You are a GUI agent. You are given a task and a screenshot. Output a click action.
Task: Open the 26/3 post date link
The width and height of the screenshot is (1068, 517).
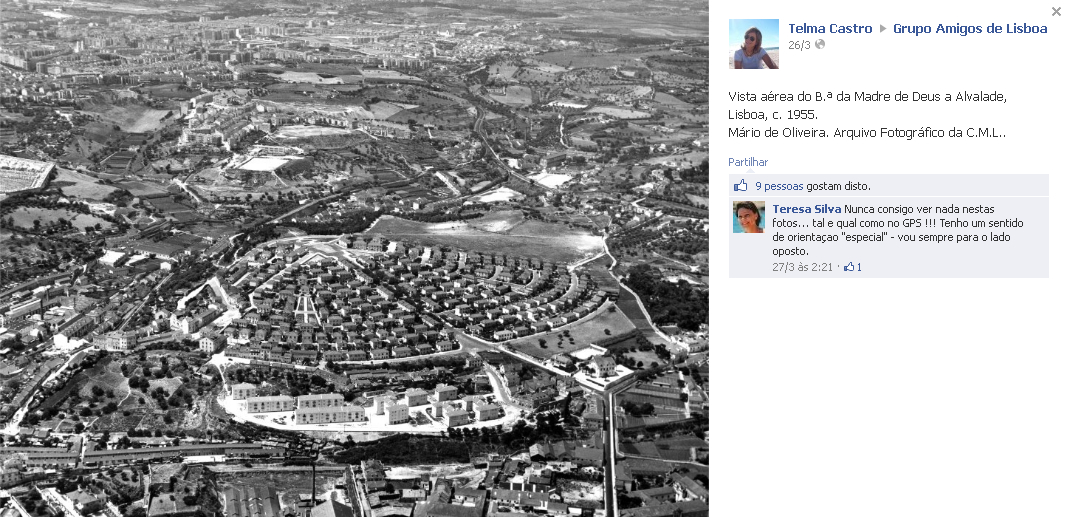(800, 45)
